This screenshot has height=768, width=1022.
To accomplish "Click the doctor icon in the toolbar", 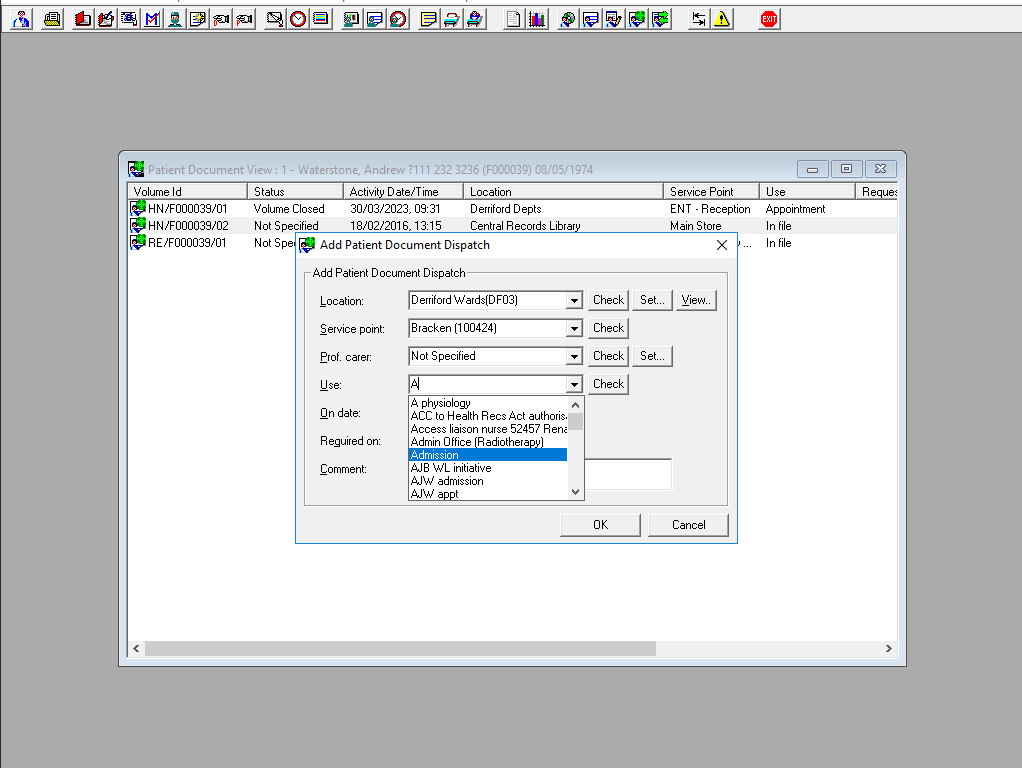I will click(22, 19).
